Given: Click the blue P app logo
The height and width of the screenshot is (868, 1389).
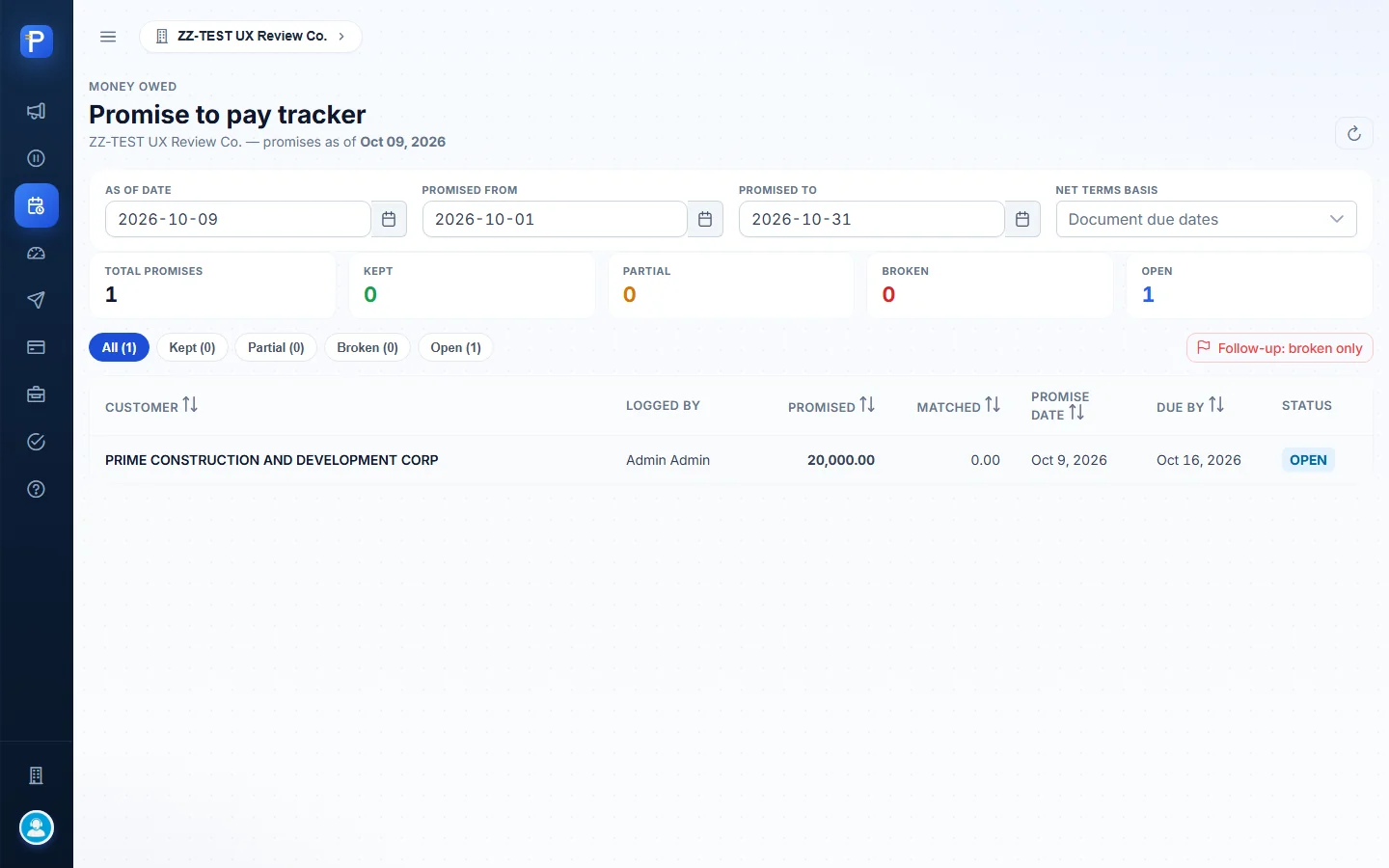Looking at the screenshot, I should pos(37,41).
